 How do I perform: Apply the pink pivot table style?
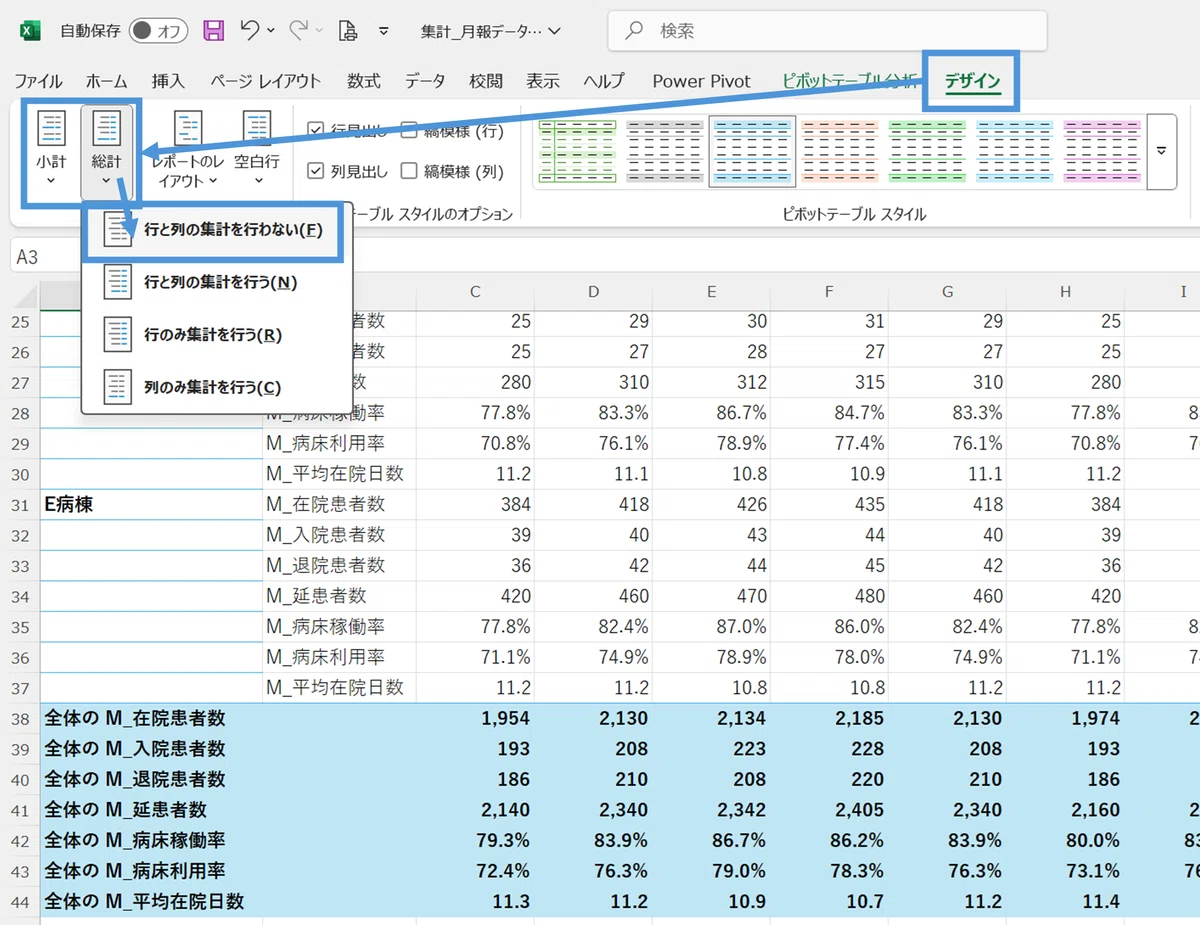1102,152
